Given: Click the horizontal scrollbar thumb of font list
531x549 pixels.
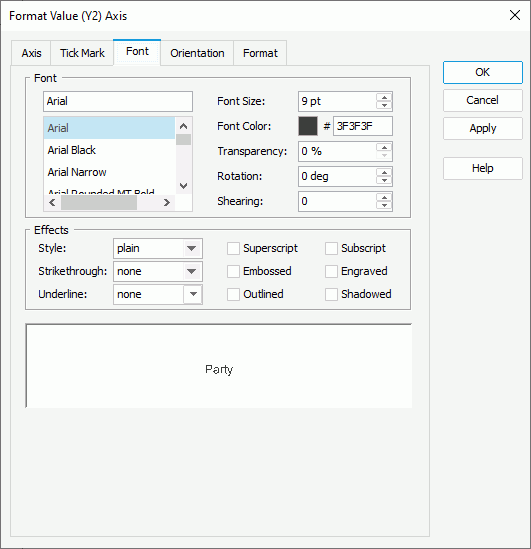Looking at the screenshot, I should click(x=99, y=202).
